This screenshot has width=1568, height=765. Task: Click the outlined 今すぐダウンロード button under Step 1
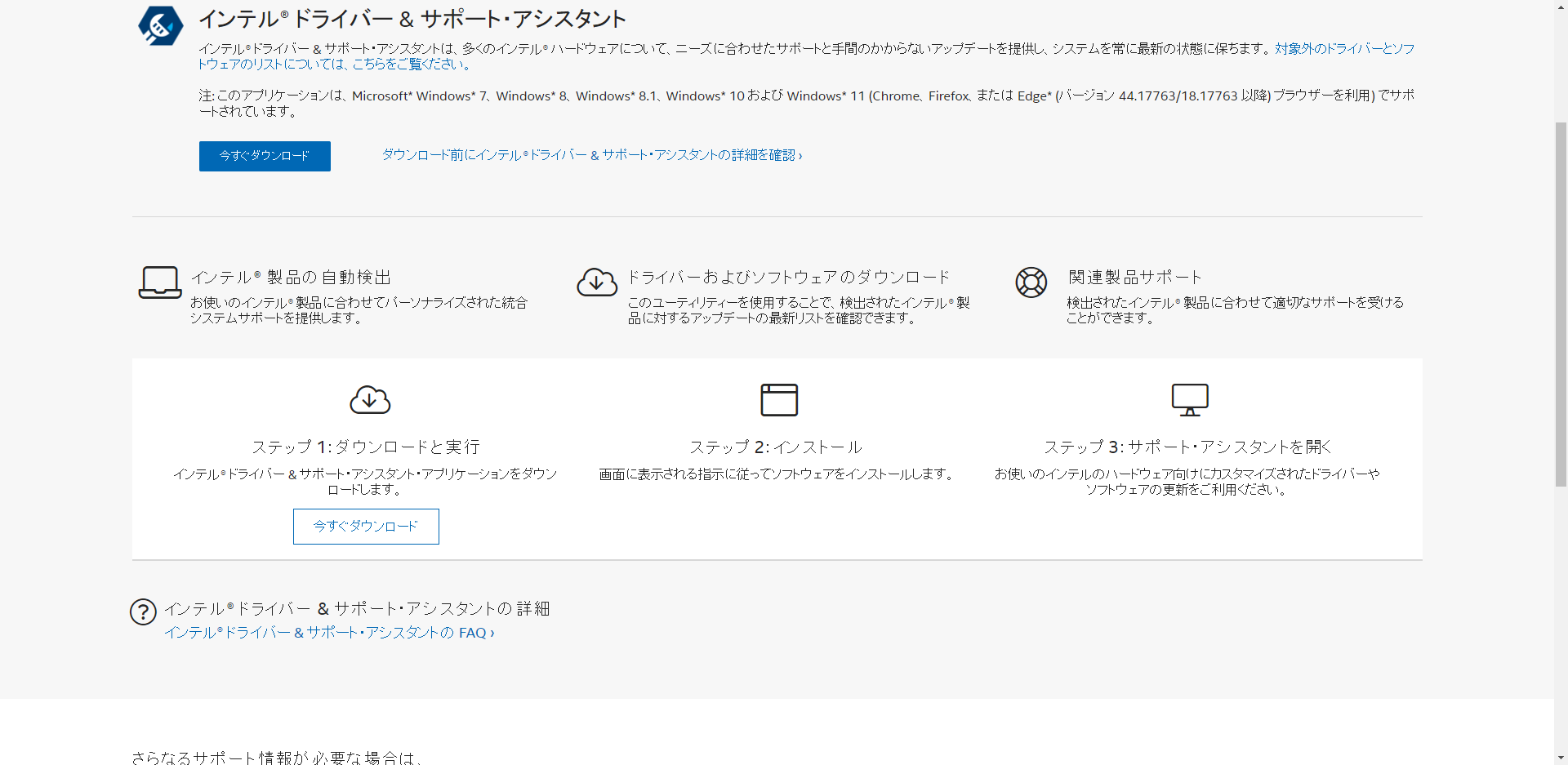[x=366, y=527]
